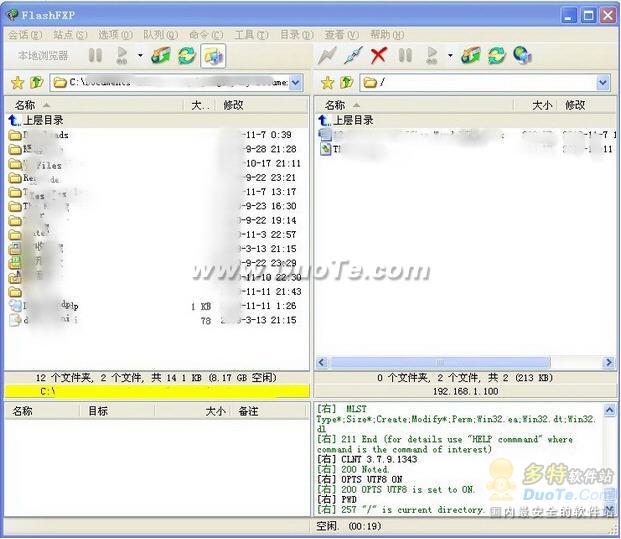Sort right pane by 大小 column

point(535,105)
